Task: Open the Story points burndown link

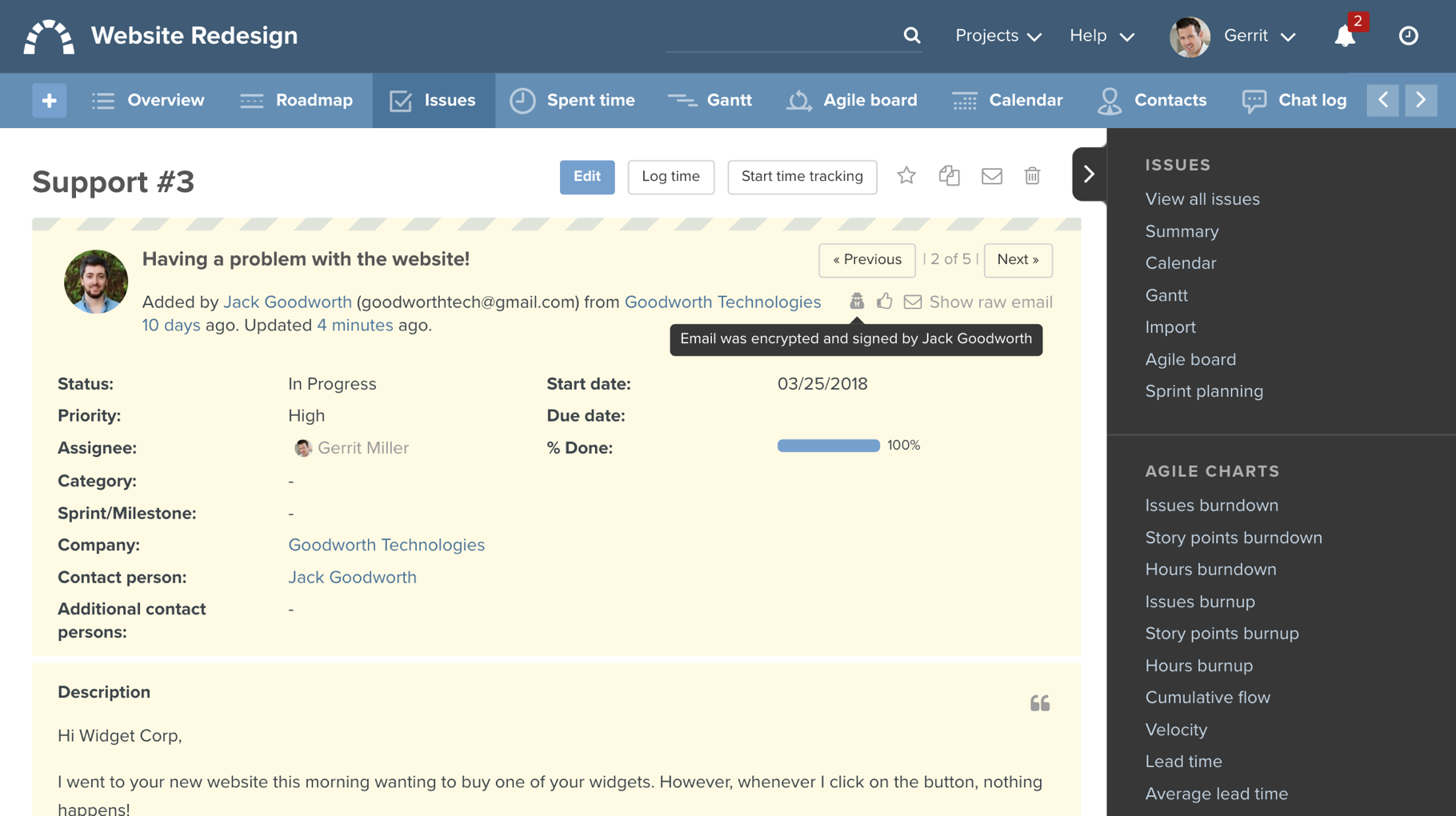Action: [x=1233, y=538]
